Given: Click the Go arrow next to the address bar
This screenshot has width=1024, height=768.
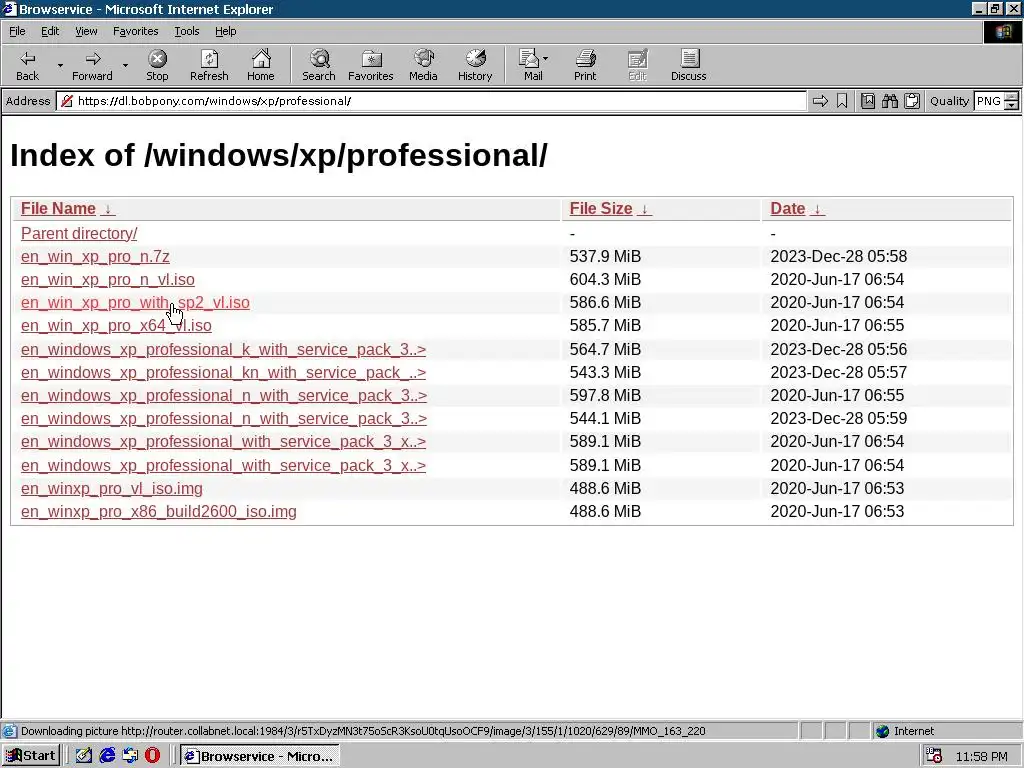Looking at the screenshot, I should tap(820, 101).
